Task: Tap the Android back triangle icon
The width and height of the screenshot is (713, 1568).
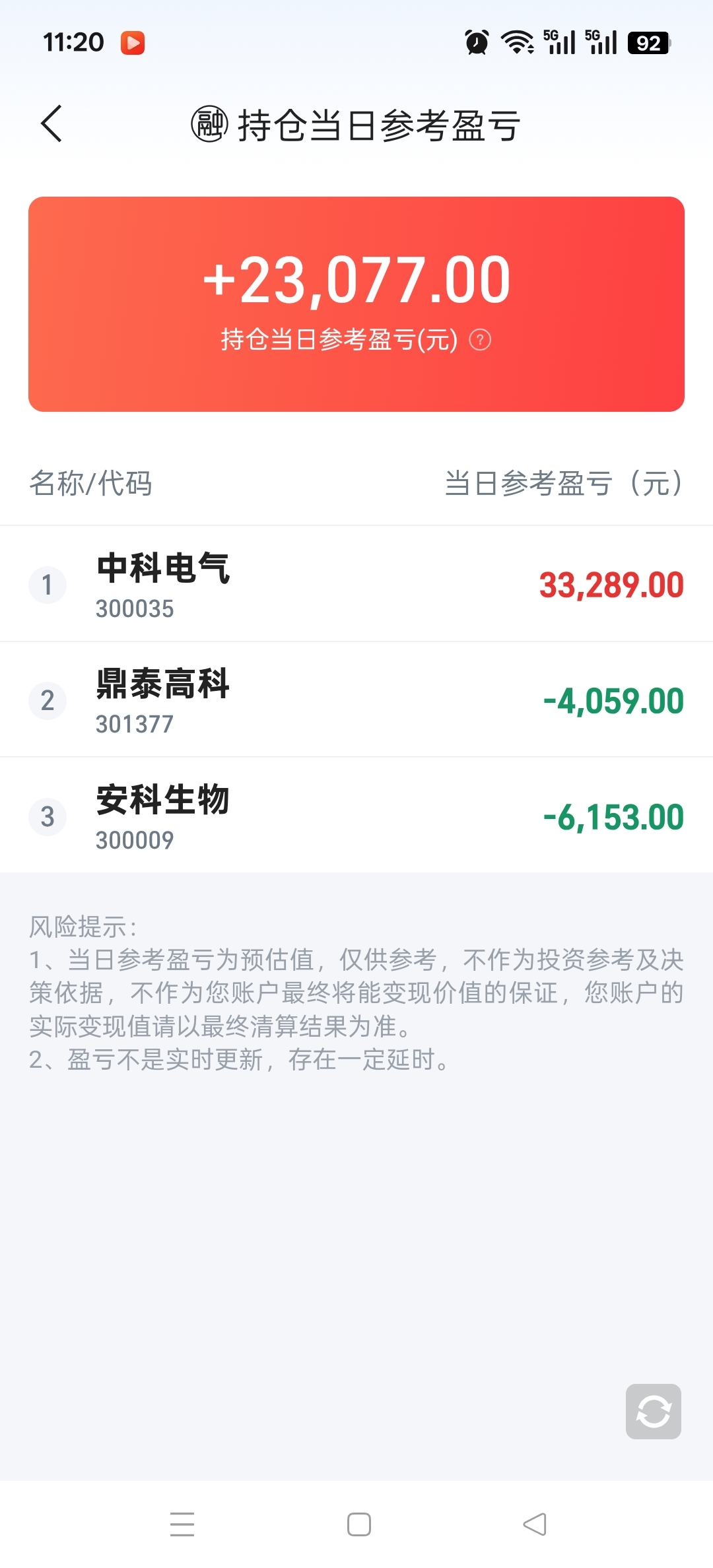Action: pyautogui.click(x=535, y=1524)
